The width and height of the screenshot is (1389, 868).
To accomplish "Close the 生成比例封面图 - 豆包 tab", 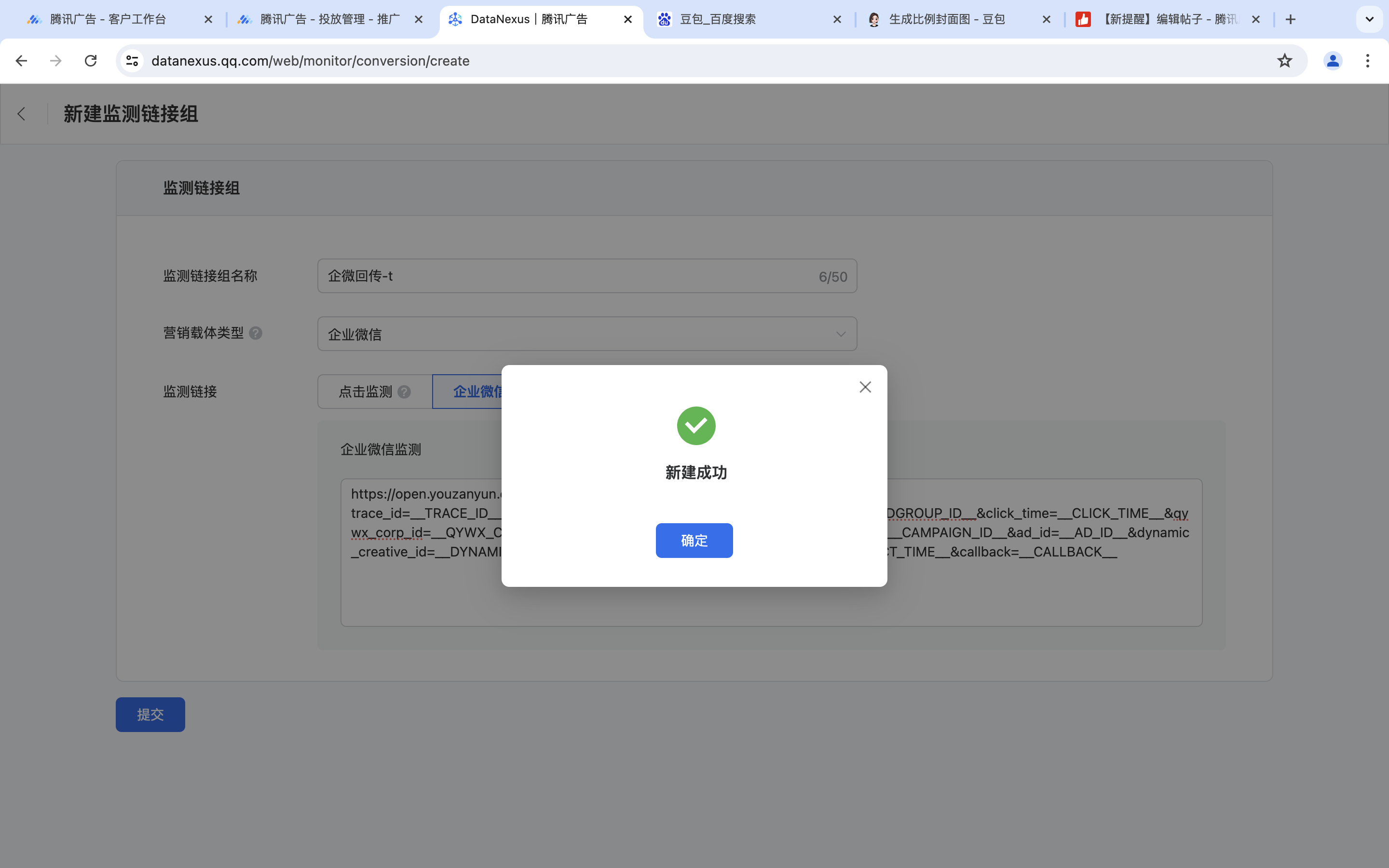I will 1047,19.
